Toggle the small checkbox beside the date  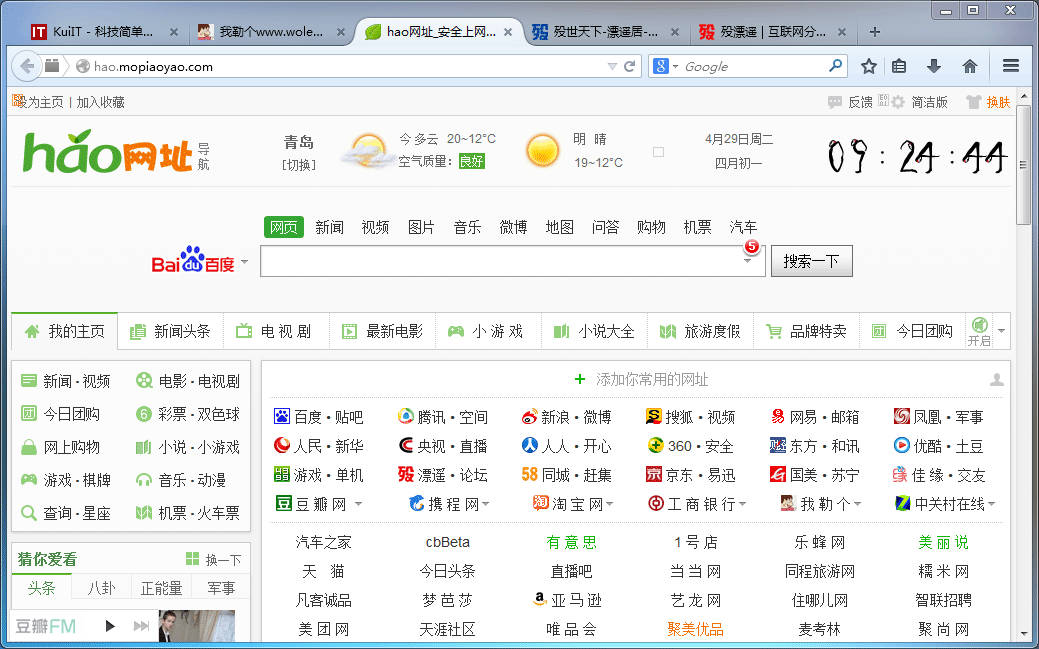pos(658,152)
